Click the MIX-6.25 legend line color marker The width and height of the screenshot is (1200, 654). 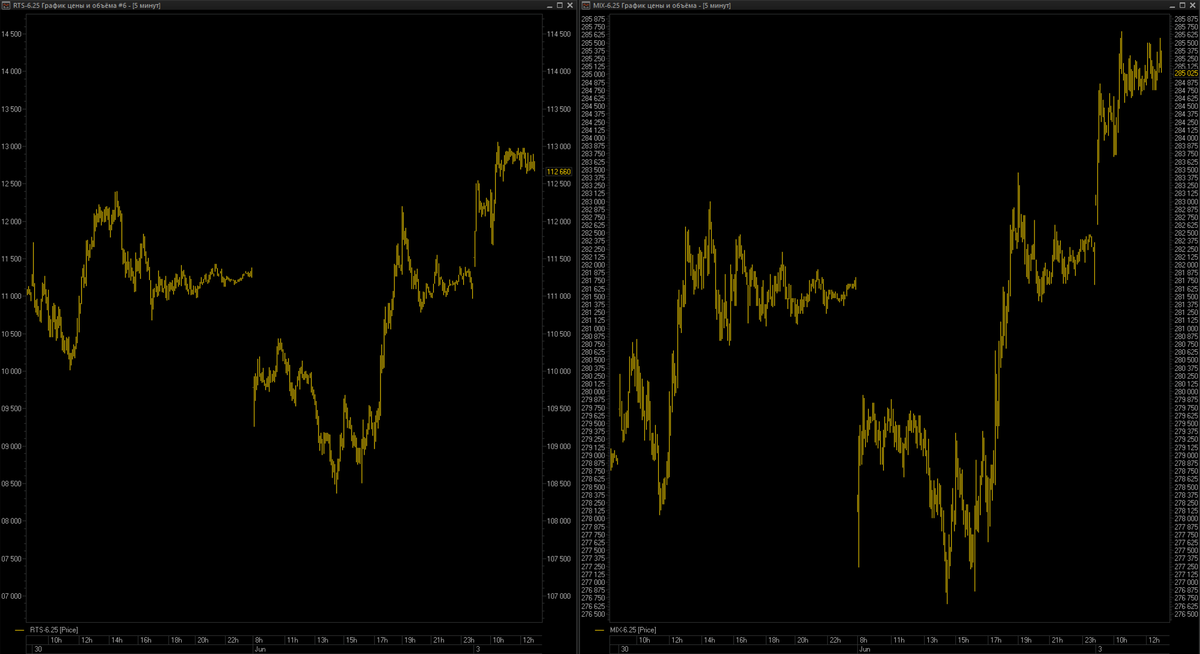click(600, 630)
